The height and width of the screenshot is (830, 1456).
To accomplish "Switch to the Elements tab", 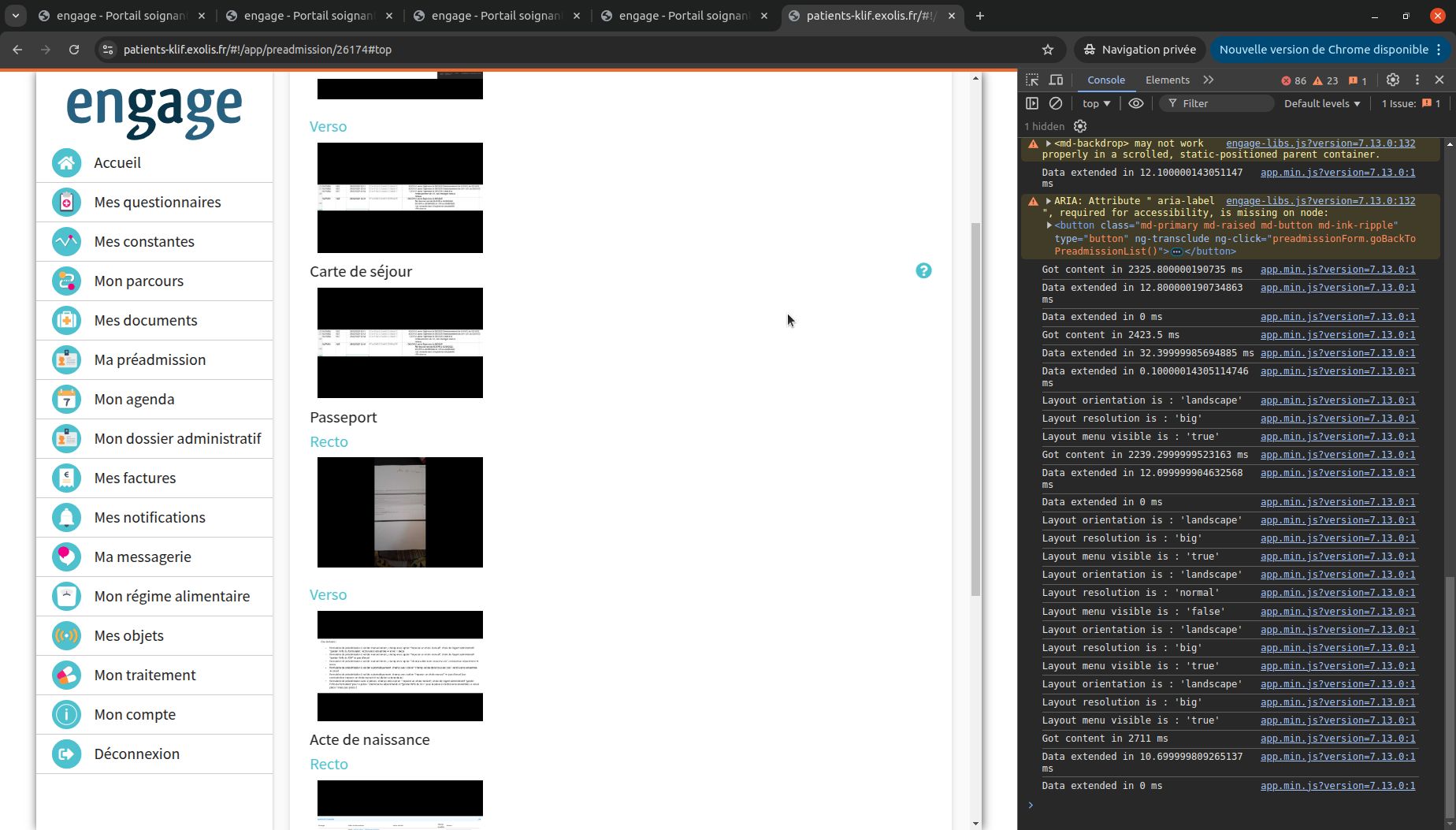I will coord(1167,80).
